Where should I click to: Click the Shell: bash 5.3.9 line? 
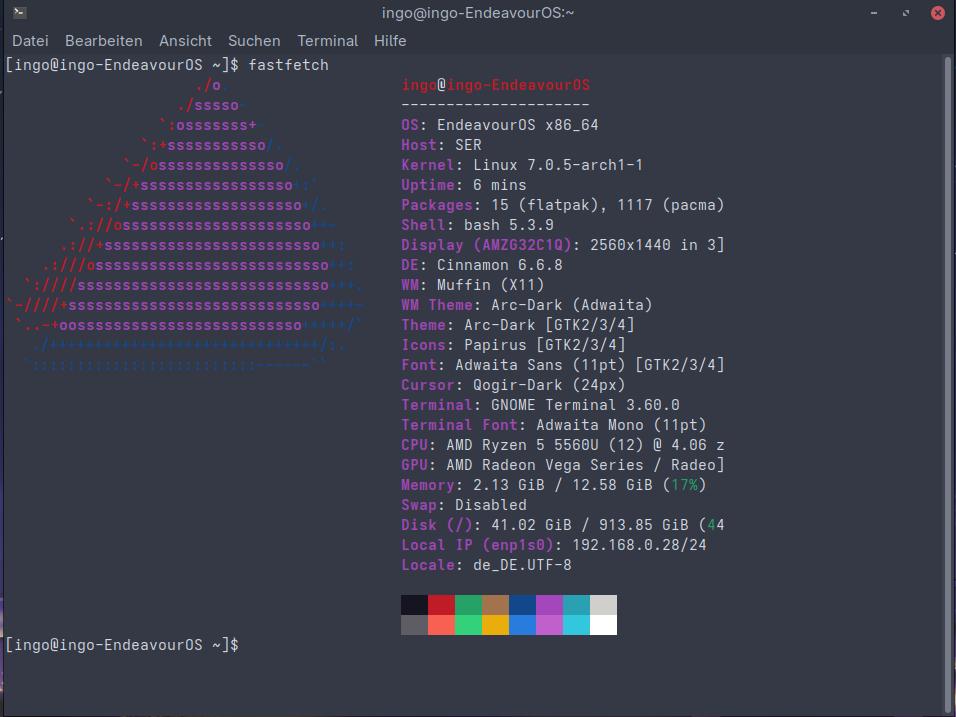tap(477, 225)
